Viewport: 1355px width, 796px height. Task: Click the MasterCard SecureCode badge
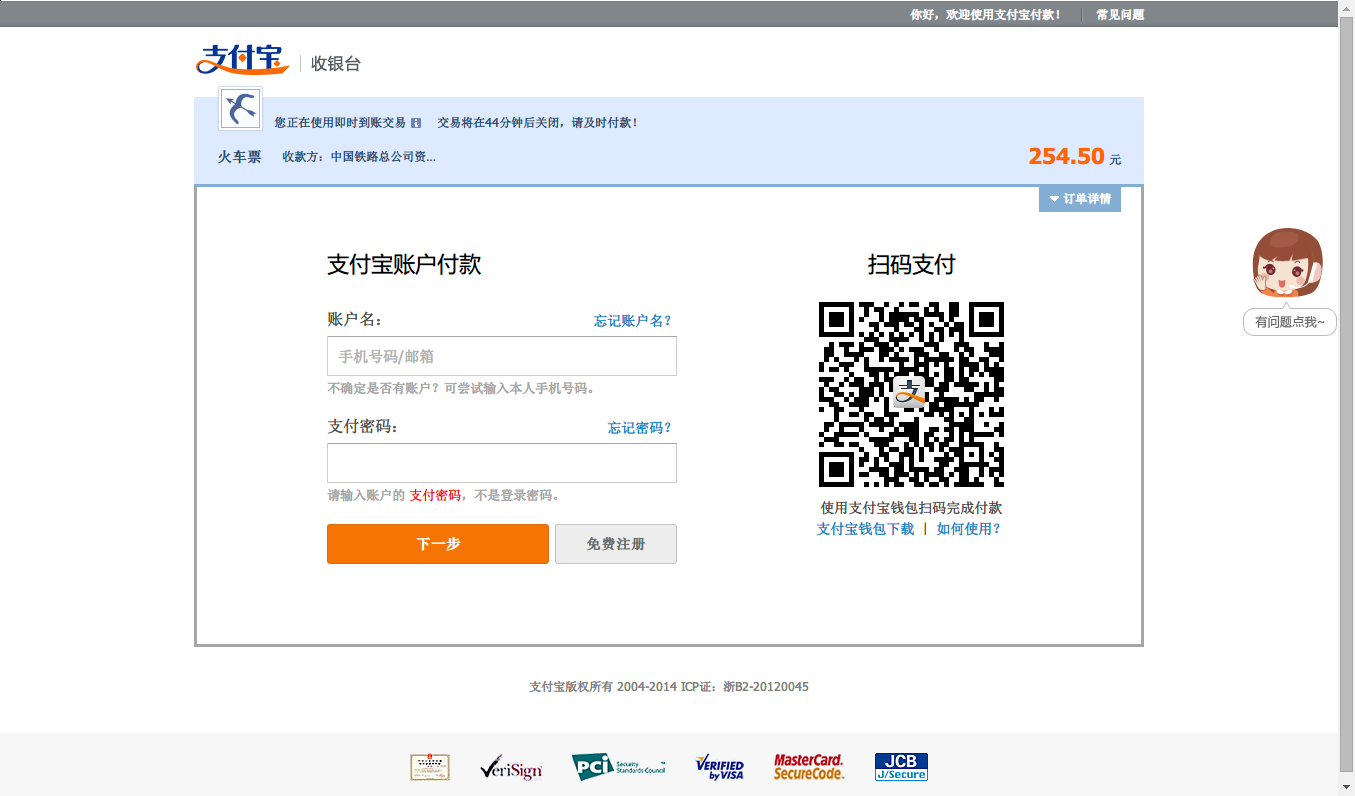[x=808, y=767]
